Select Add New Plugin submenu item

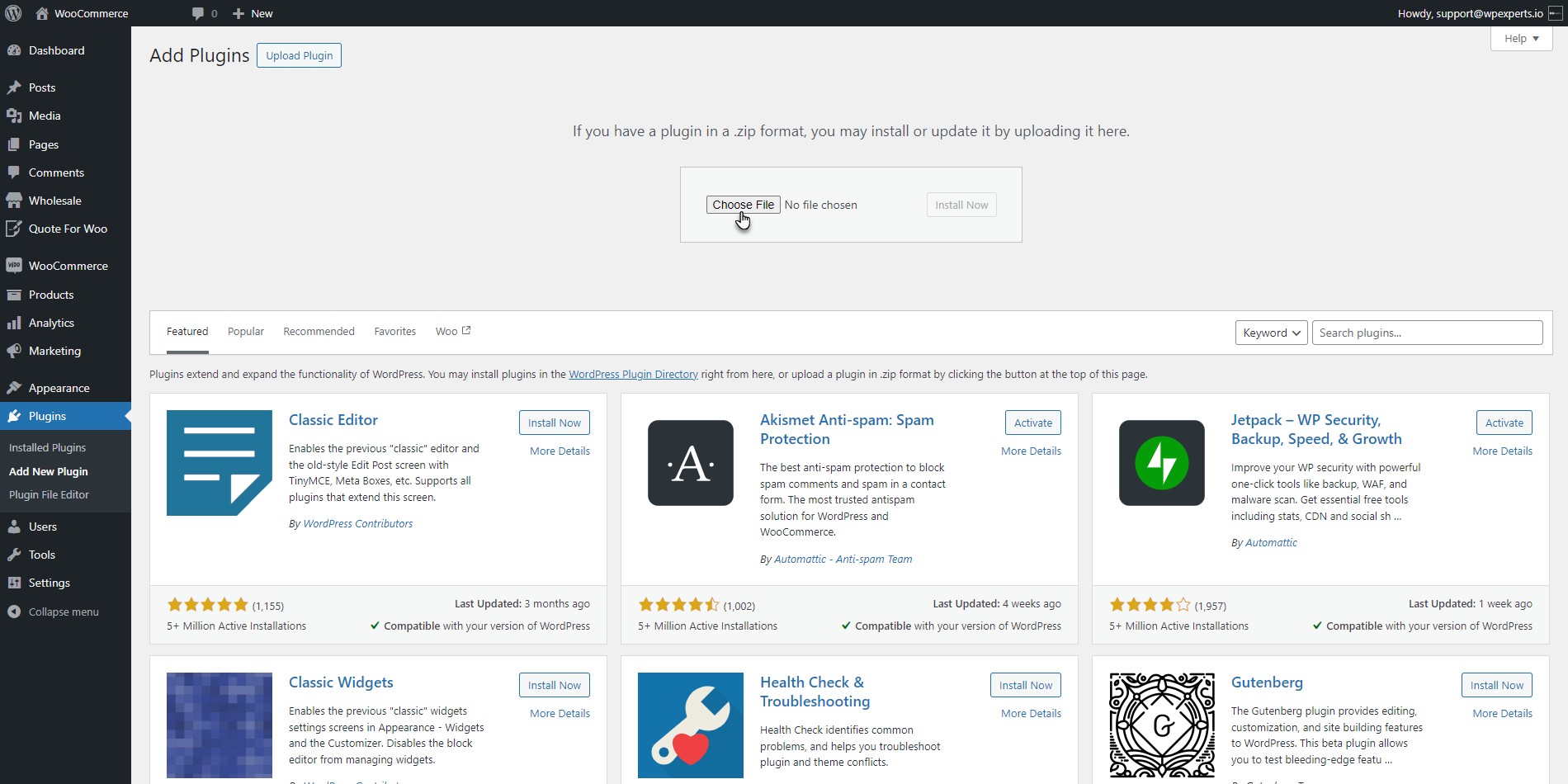49,471
